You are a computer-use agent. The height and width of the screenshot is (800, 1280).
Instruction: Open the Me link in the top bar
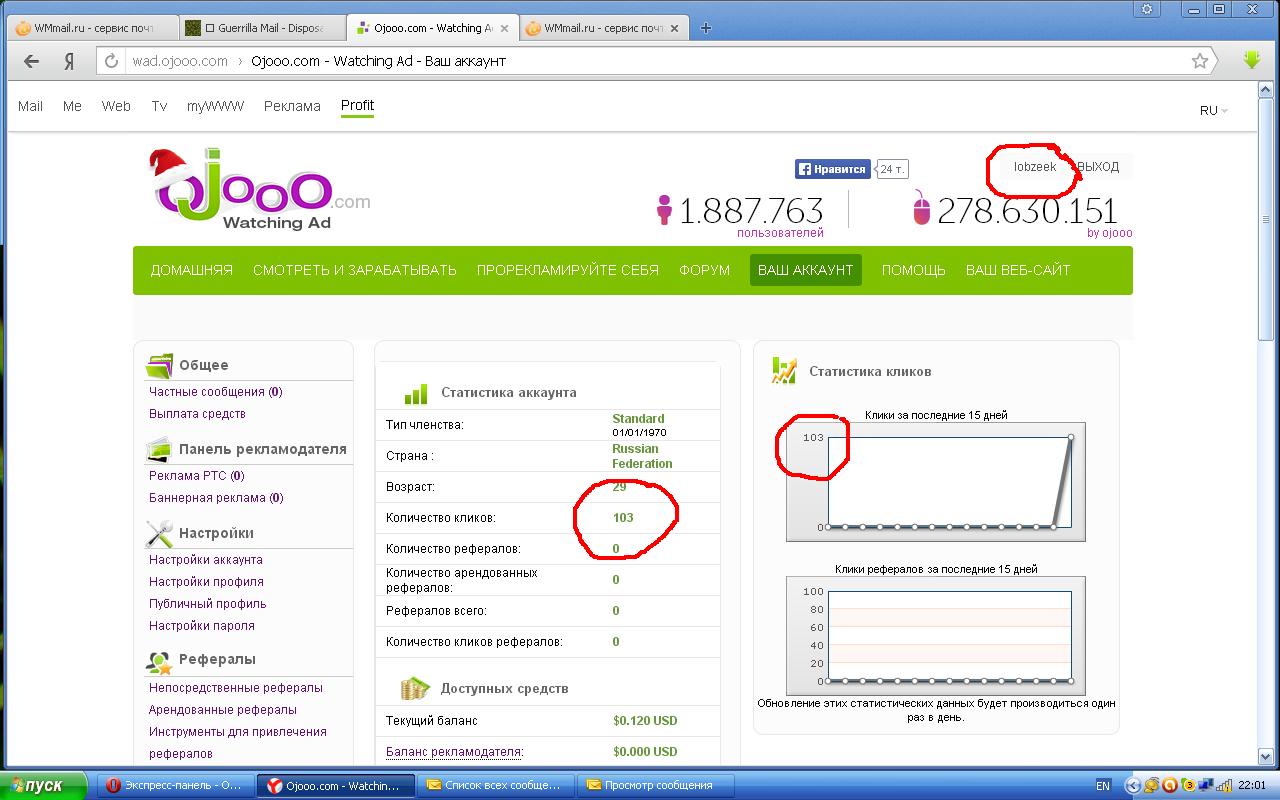click(x=72, y=106)
